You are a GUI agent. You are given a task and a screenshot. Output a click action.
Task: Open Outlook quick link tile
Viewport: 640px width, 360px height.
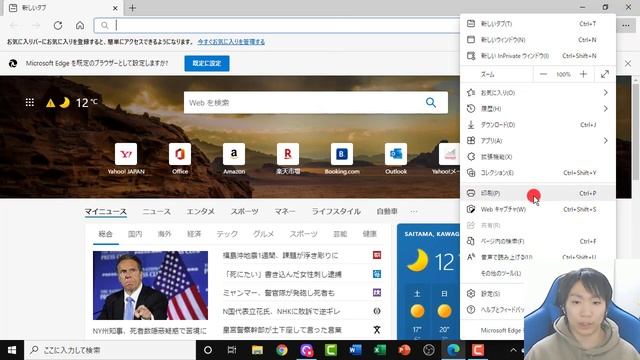(396, 159)
